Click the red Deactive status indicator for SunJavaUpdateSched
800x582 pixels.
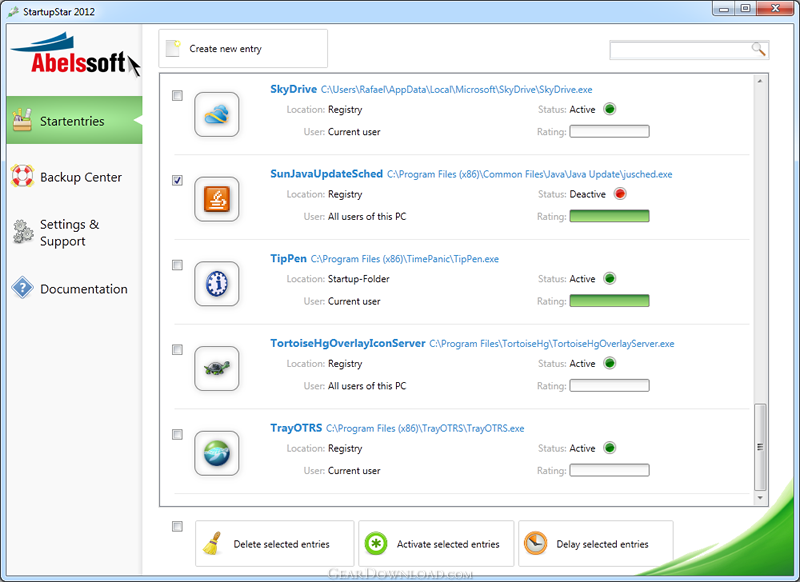pyautogui.click(x=620, y=193)
